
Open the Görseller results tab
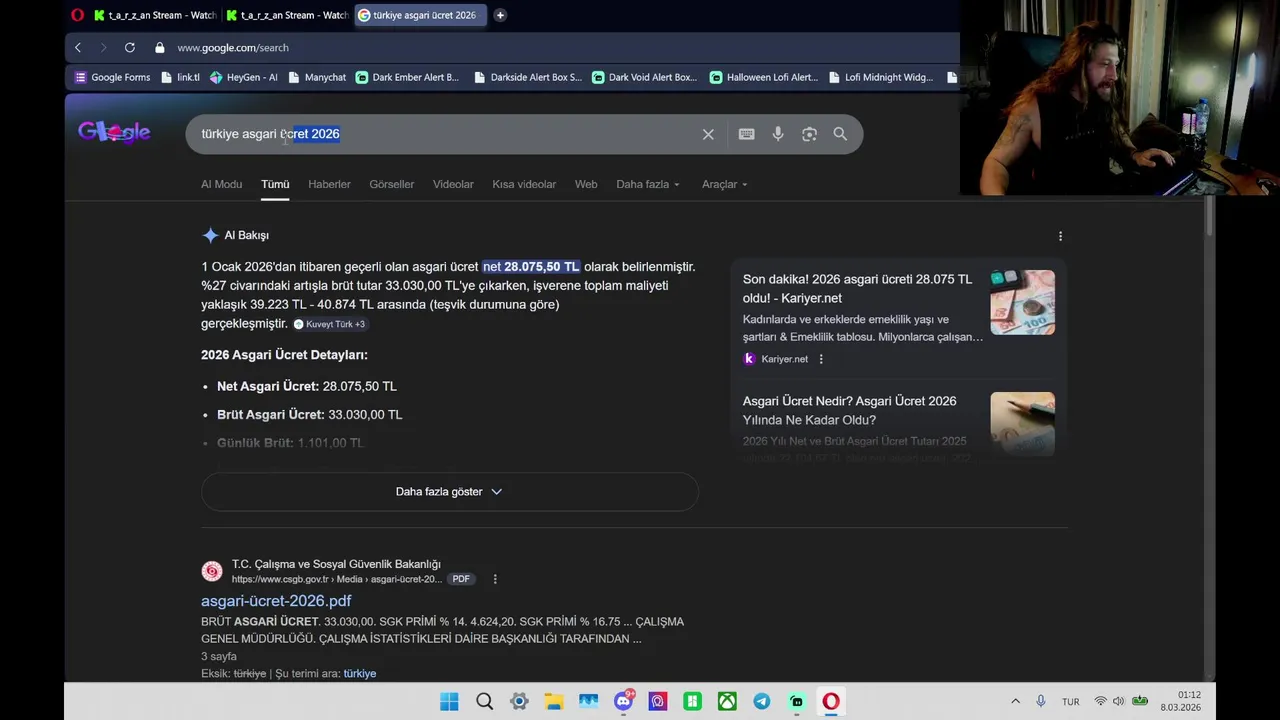click(391, 184)
